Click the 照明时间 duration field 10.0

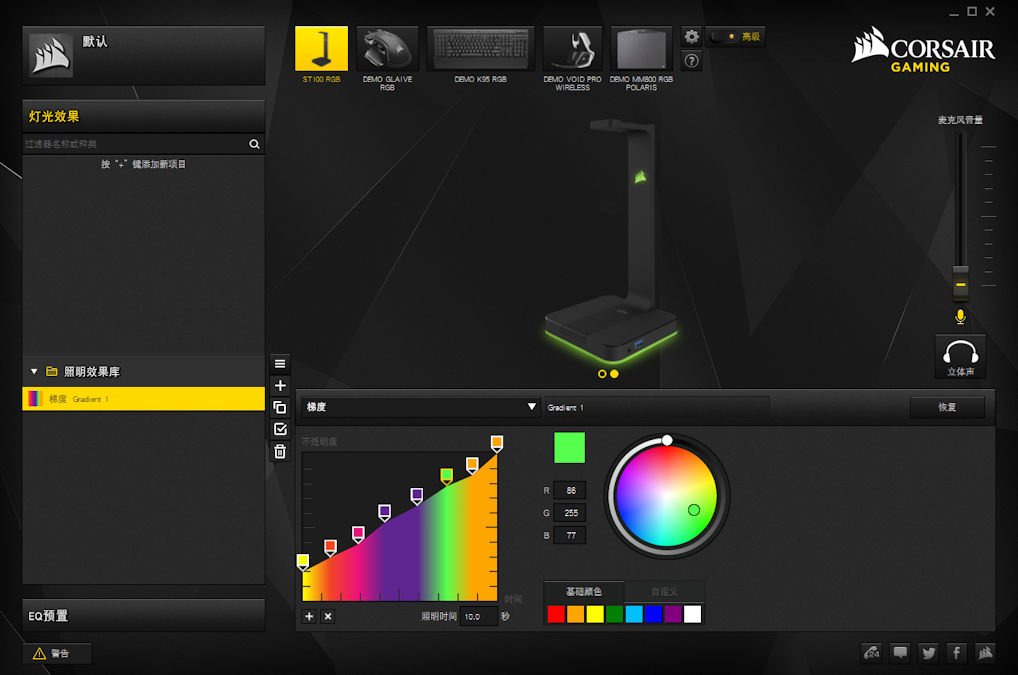[x=478, y=616]
